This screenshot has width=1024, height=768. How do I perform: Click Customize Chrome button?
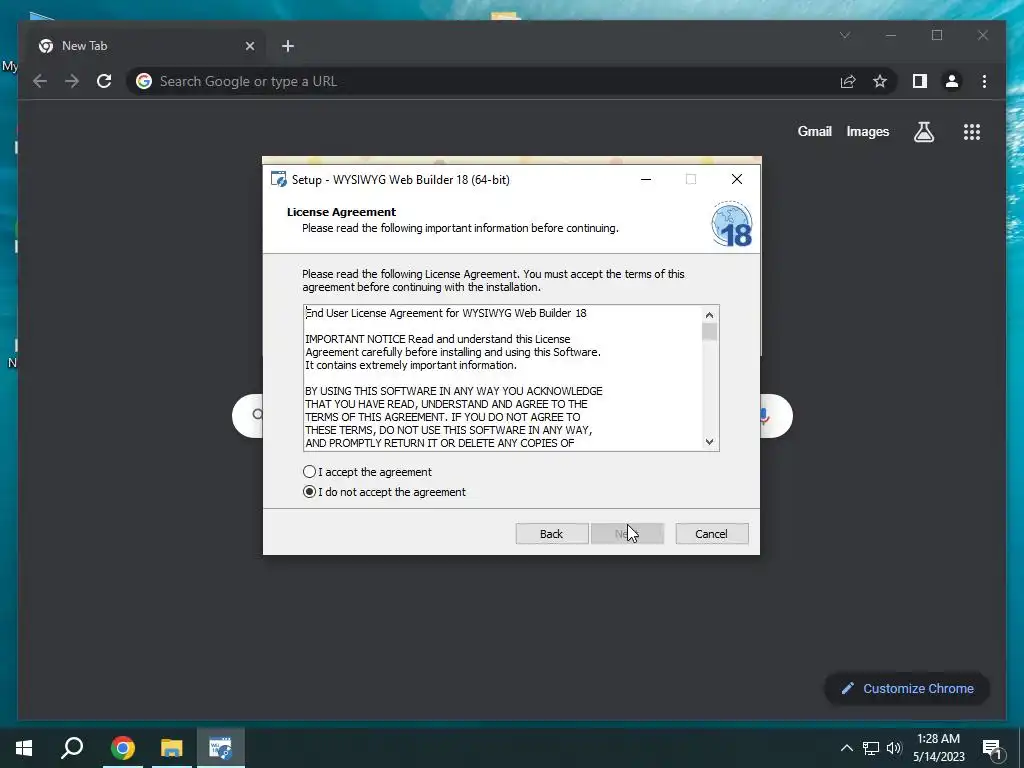[907, 688]
